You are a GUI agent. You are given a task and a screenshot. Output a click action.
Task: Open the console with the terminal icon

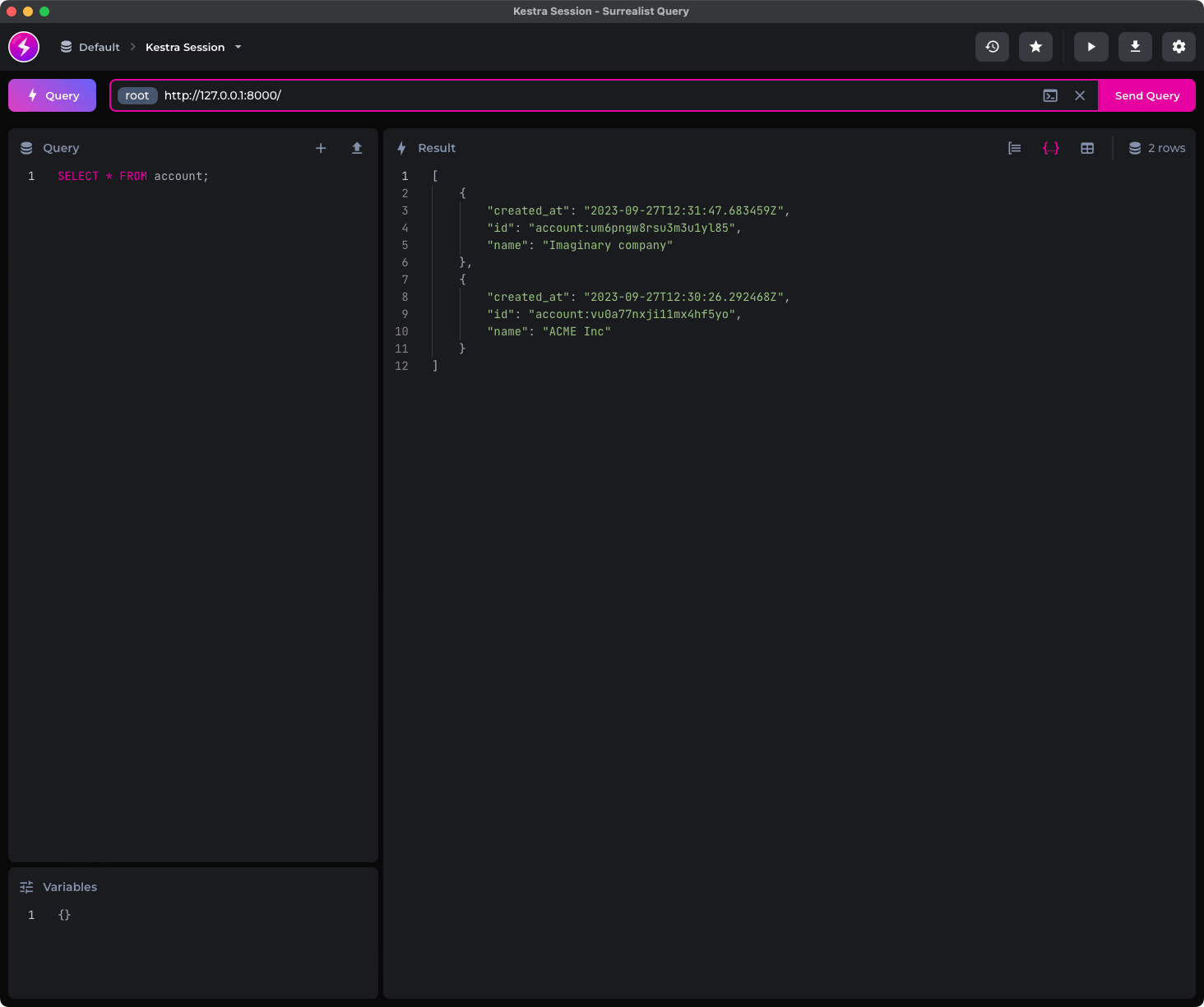point(1050,95)
